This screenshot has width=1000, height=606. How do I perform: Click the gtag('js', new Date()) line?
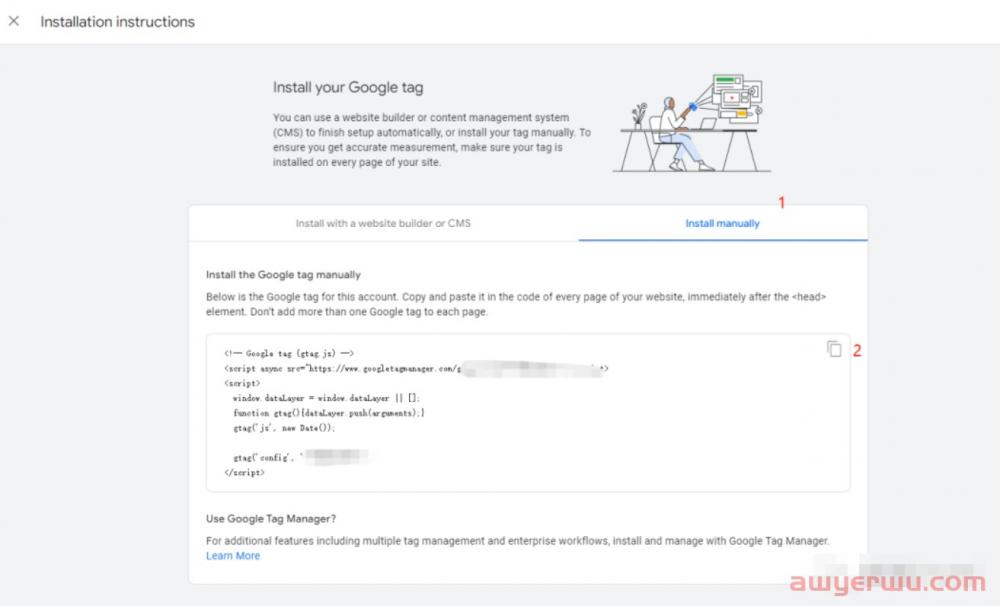tap(284, 427)
